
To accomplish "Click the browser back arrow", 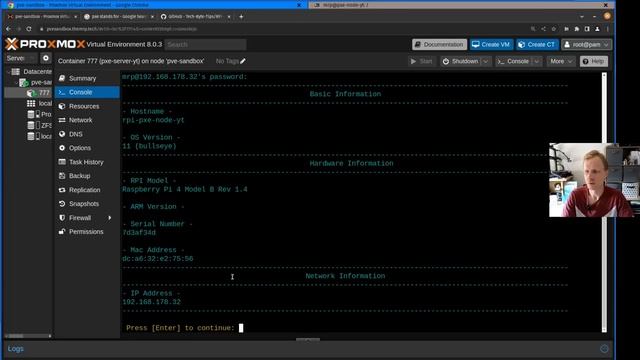I will 9,29.
